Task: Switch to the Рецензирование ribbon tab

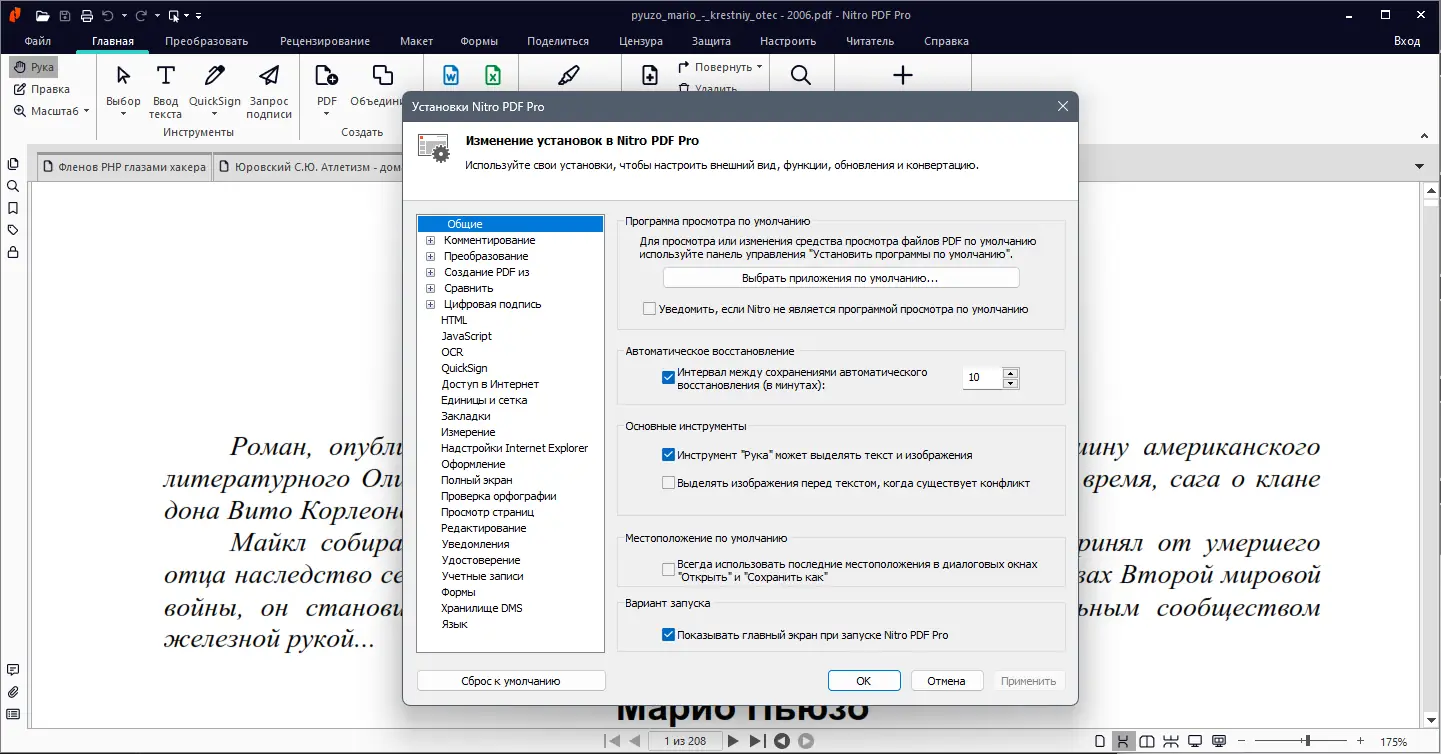Action: click(325, 41)
